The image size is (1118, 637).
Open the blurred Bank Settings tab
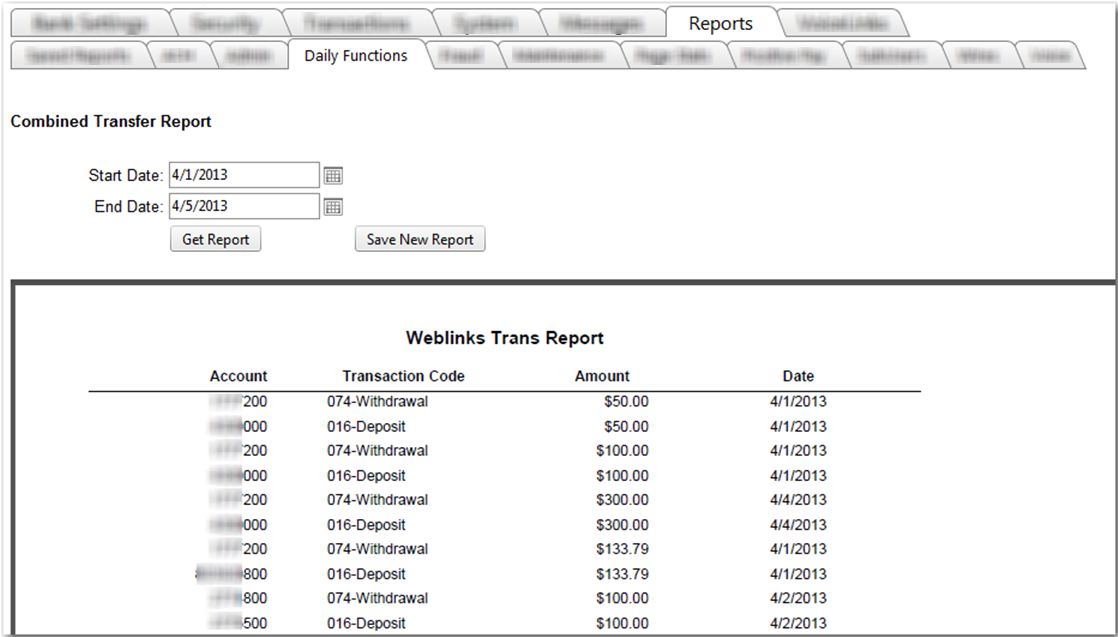pos(89,24)
